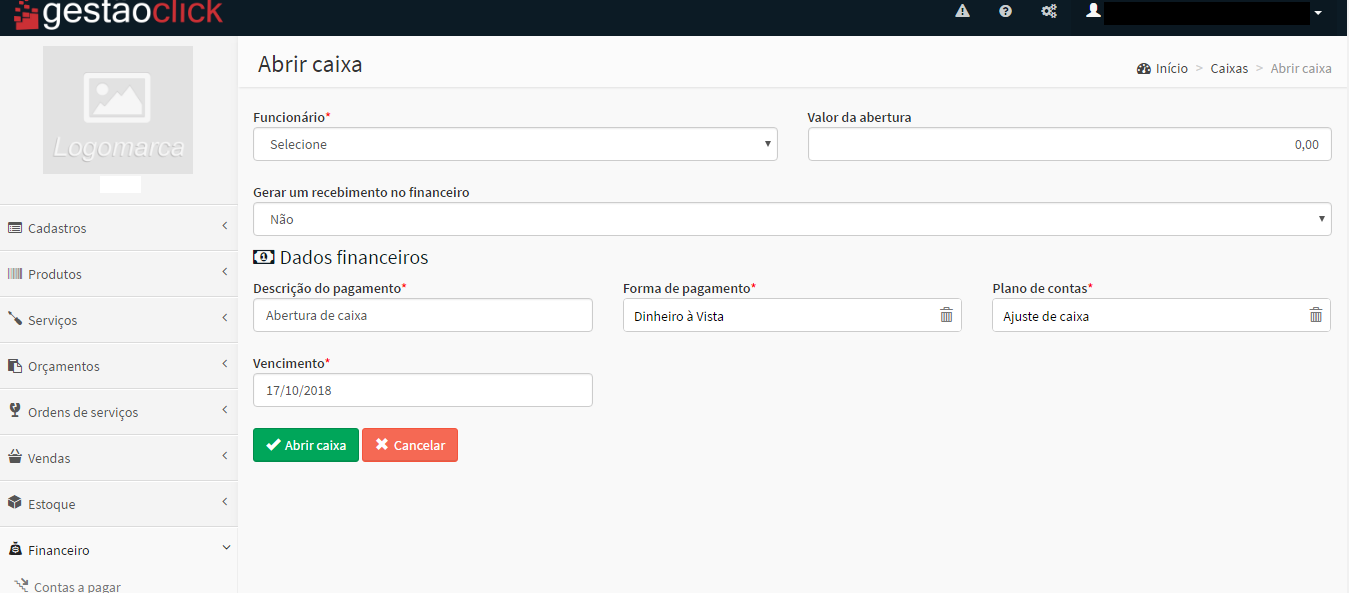Click the Abrir caixa page heading
The image size is (1349, 593).
pos(310,64)
